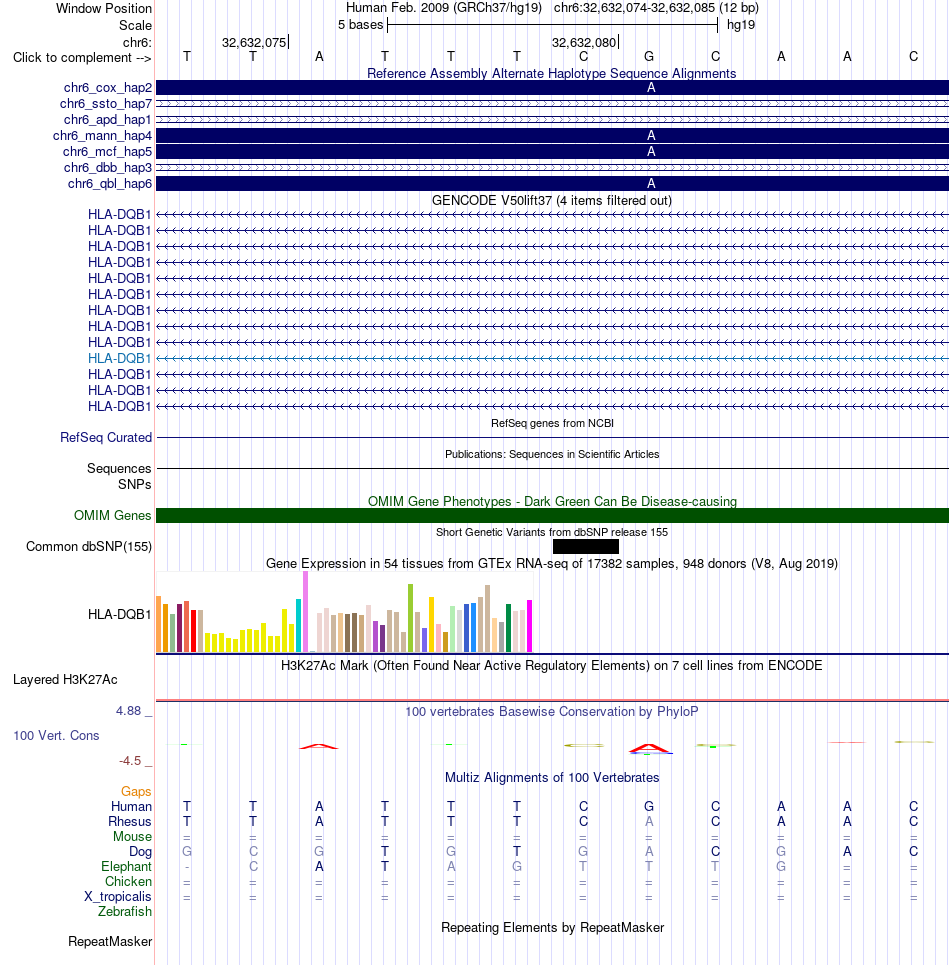Click the 'A' mismatch on chr6_mann_hap4 bar
The width and height of the screenshot is (950, 965).
point(651,135)
